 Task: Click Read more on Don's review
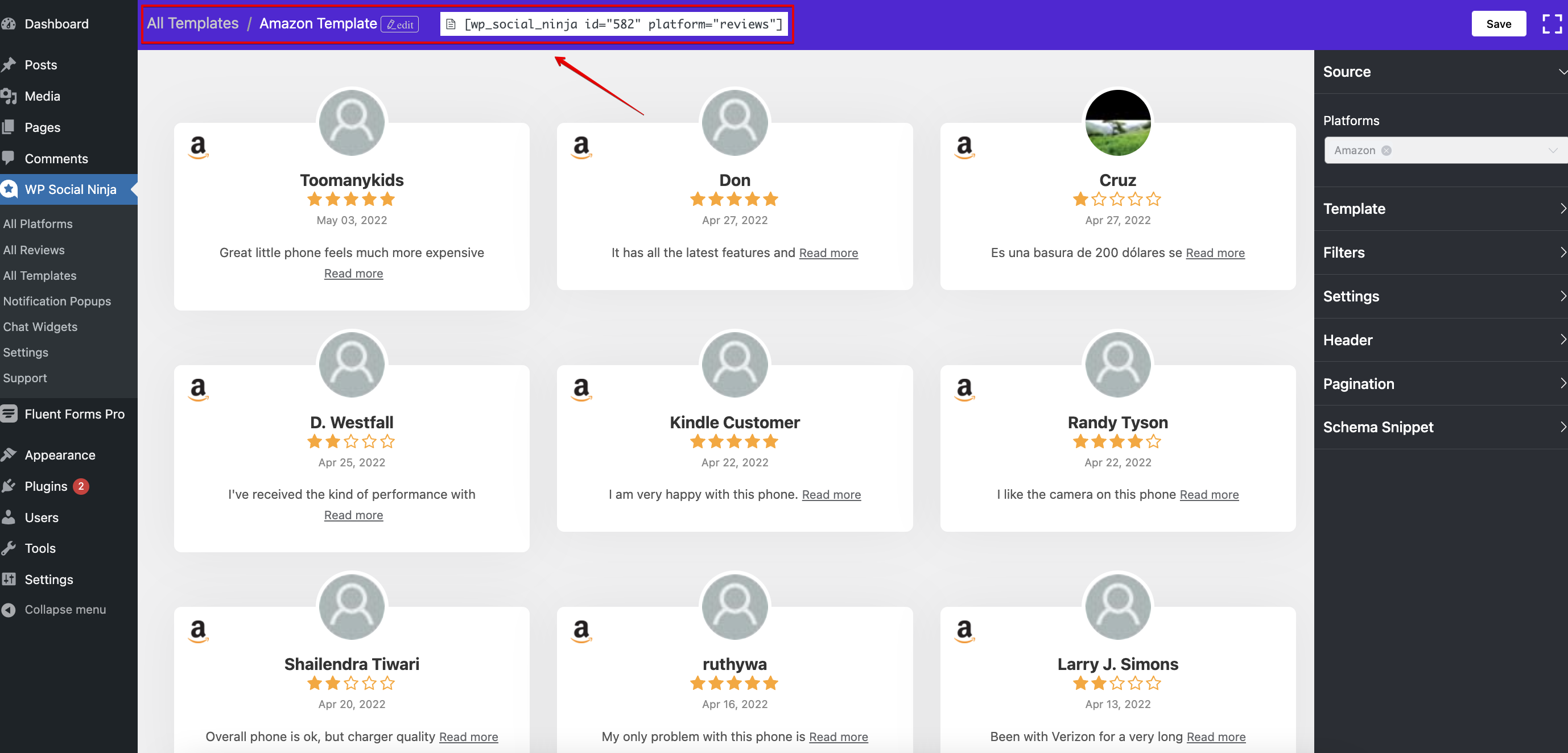(x=828, y=253)
